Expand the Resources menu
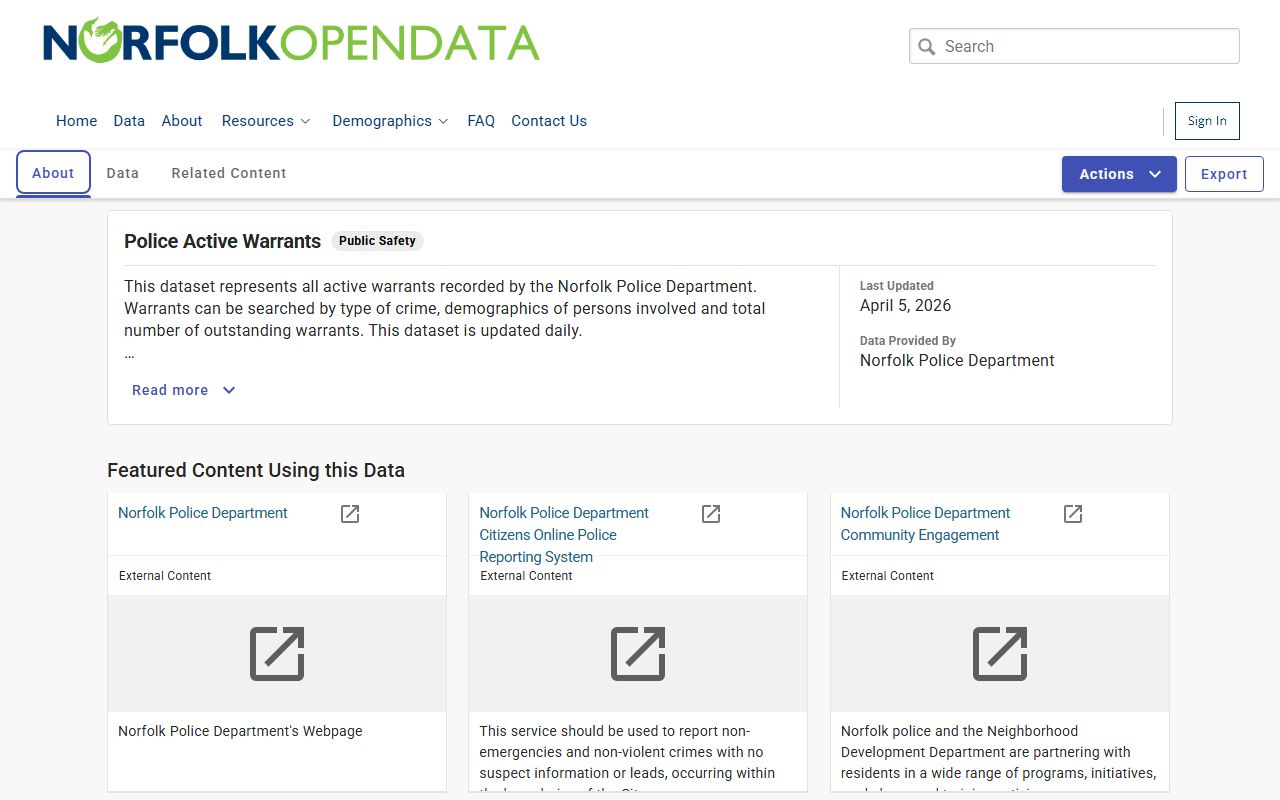 coord(266,121)
